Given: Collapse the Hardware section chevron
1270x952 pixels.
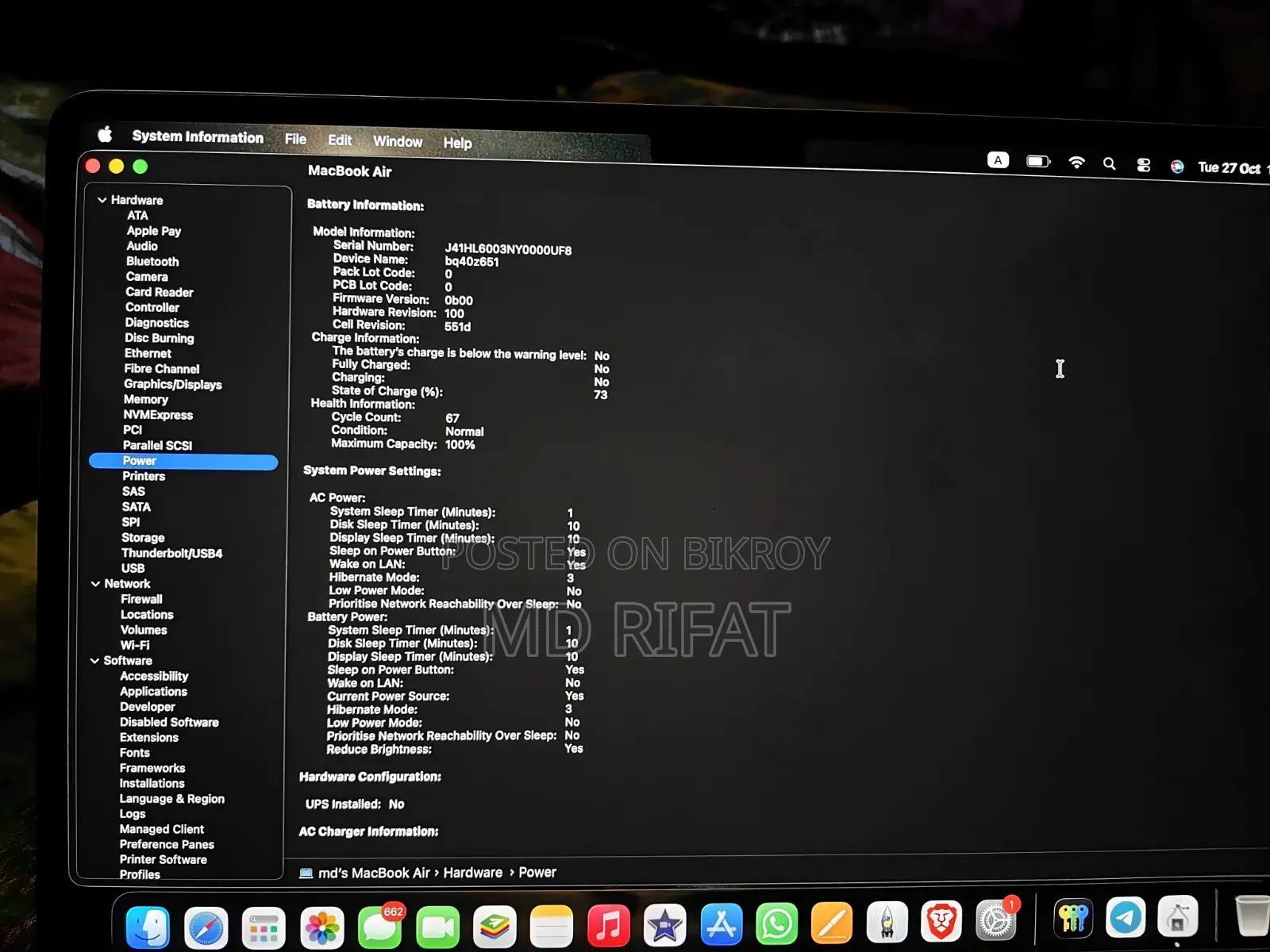Looking at the screenshot, I should click(x=102, y=200).
